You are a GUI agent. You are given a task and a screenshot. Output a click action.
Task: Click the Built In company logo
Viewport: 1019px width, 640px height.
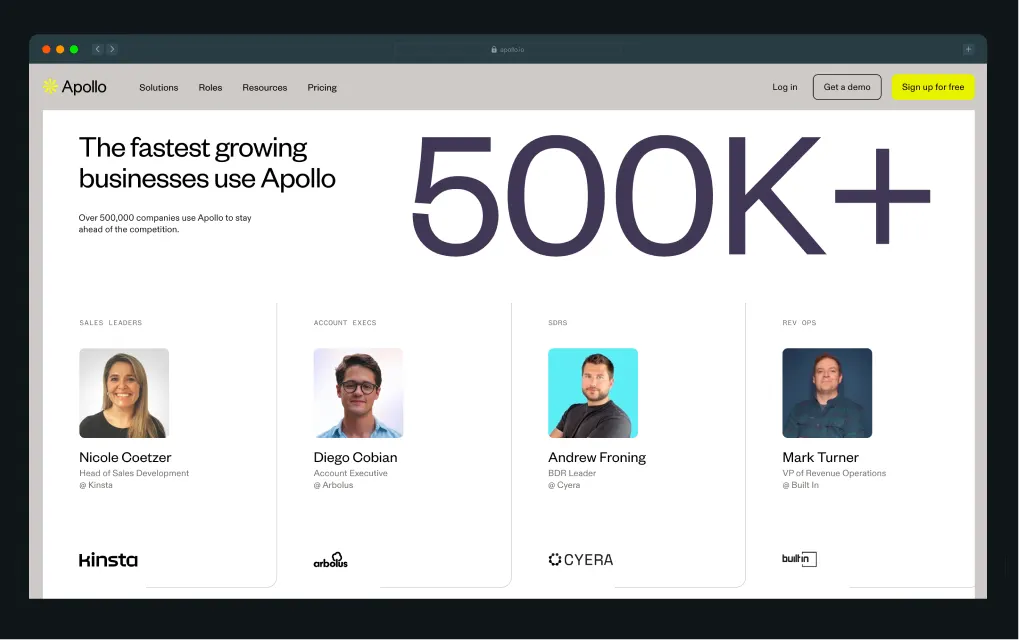(x=799, y=559)
